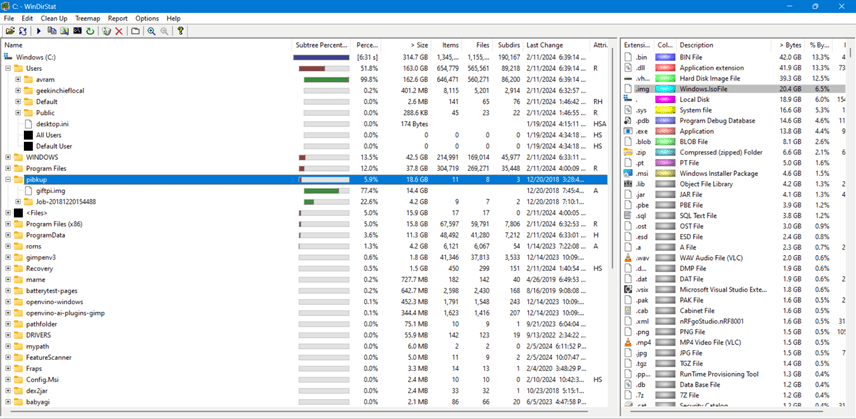This screenshot has height=419, width=856.
Task: Sort by the Items column header
Action: (x=446, y=45)
